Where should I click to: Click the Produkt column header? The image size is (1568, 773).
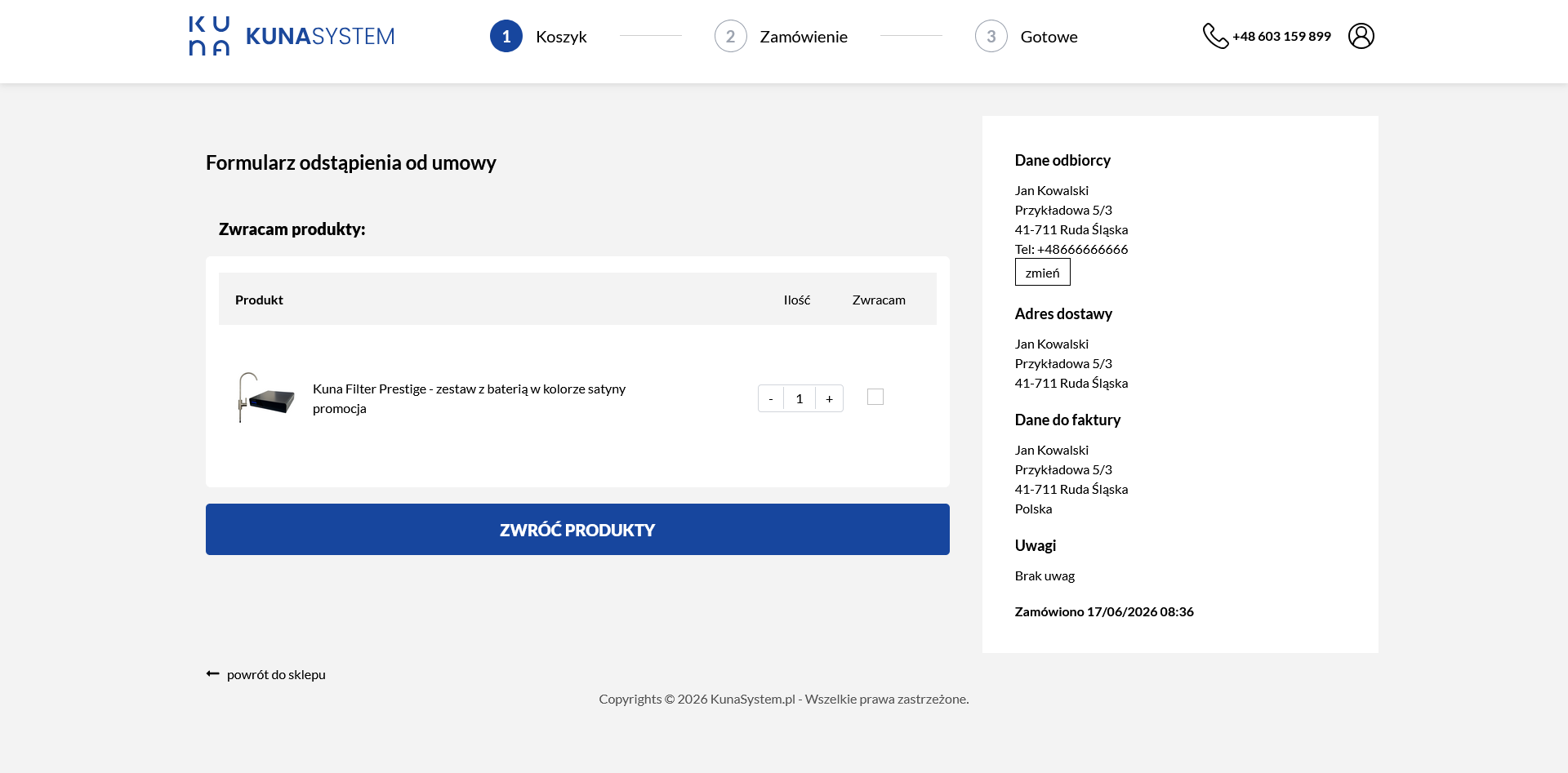[x=259, y=300]
